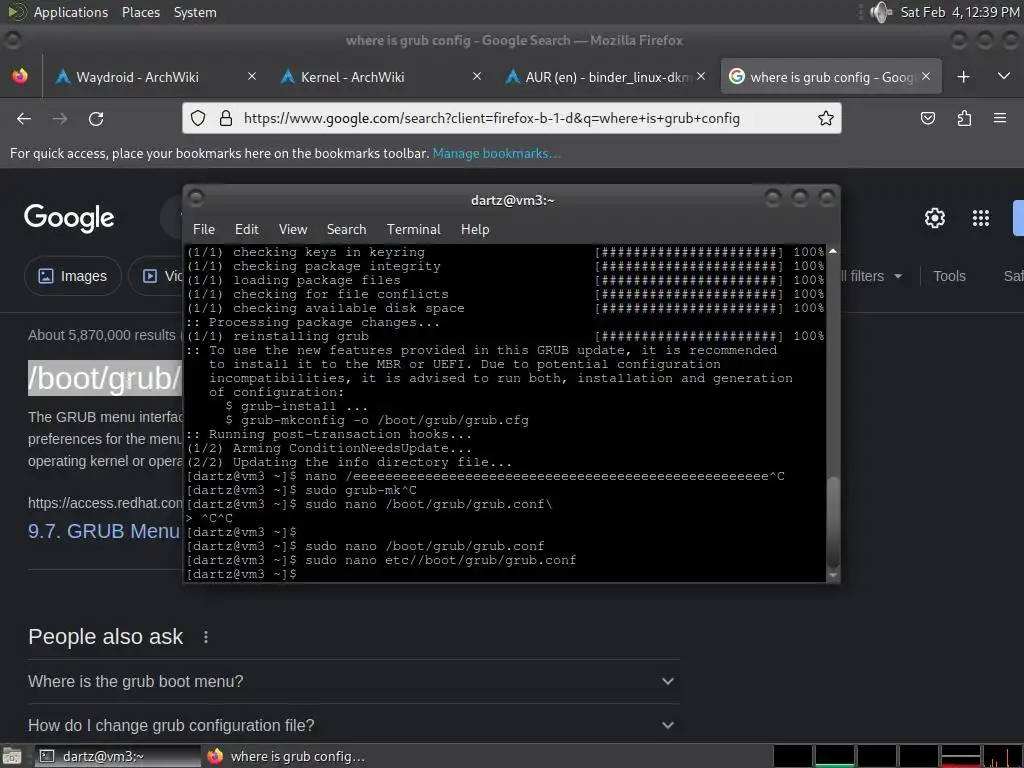1024x768 pixels.
Task: Filter results by Images
Action: point(72,276)
